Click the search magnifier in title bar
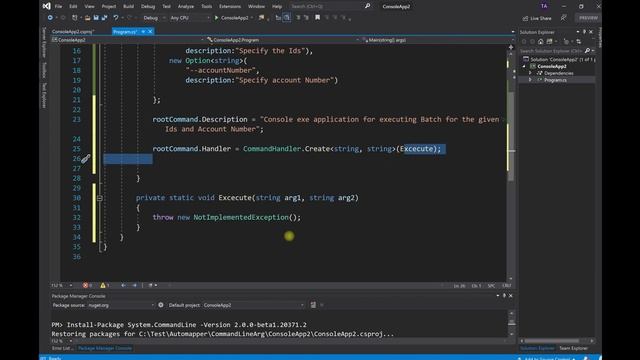 367,6
